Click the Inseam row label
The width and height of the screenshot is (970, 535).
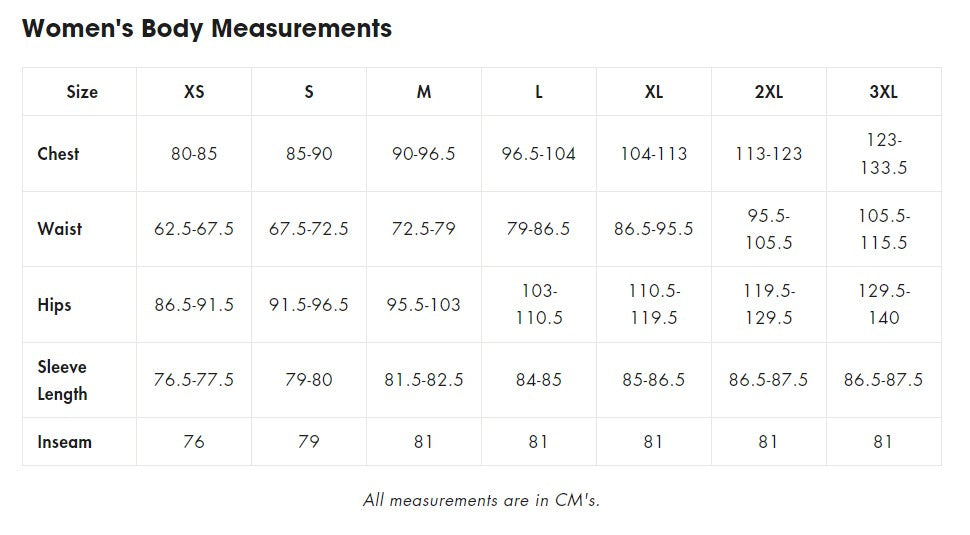(x=64, y=442)
